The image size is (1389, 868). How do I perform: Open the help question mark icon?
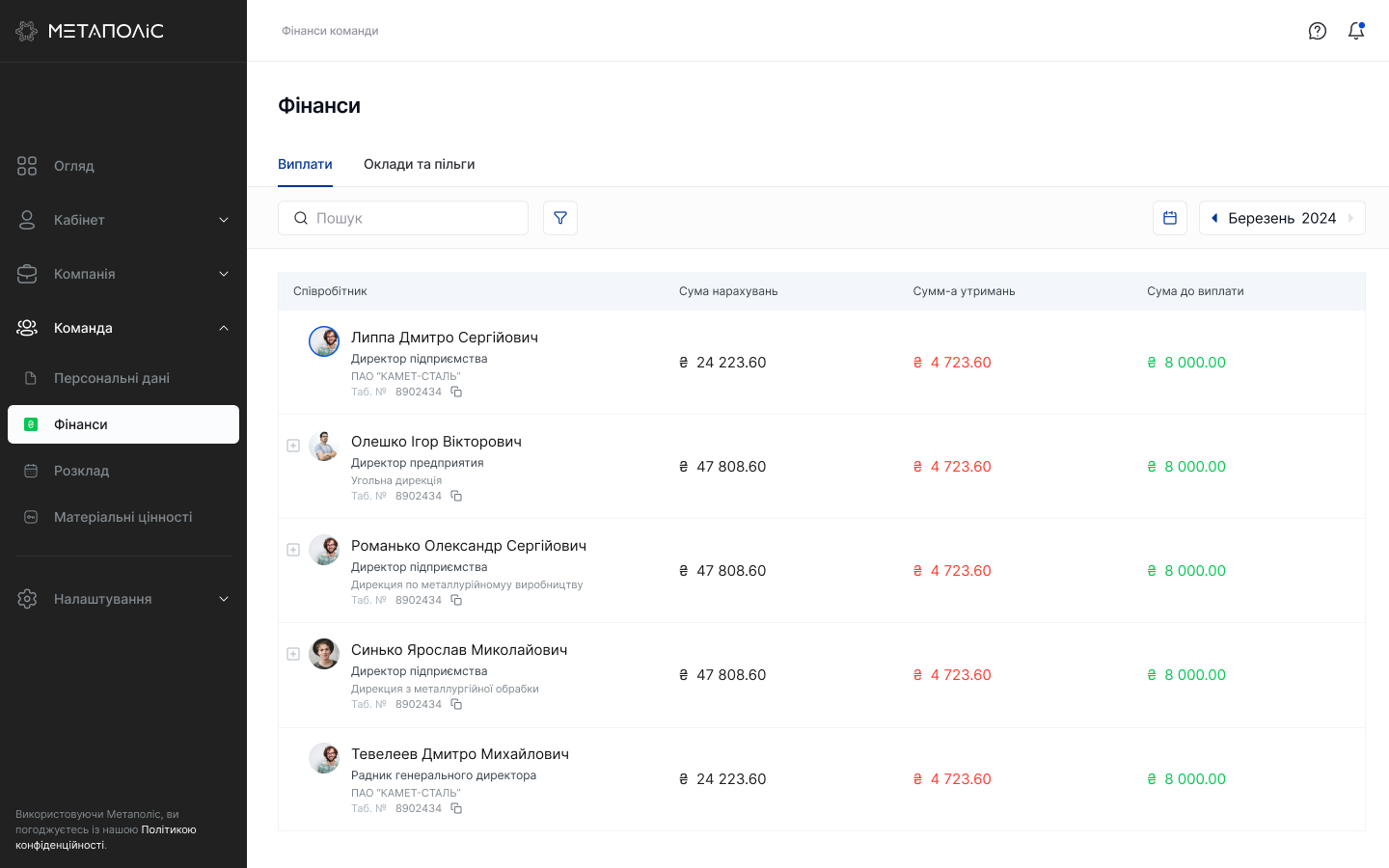point(1317,31)
